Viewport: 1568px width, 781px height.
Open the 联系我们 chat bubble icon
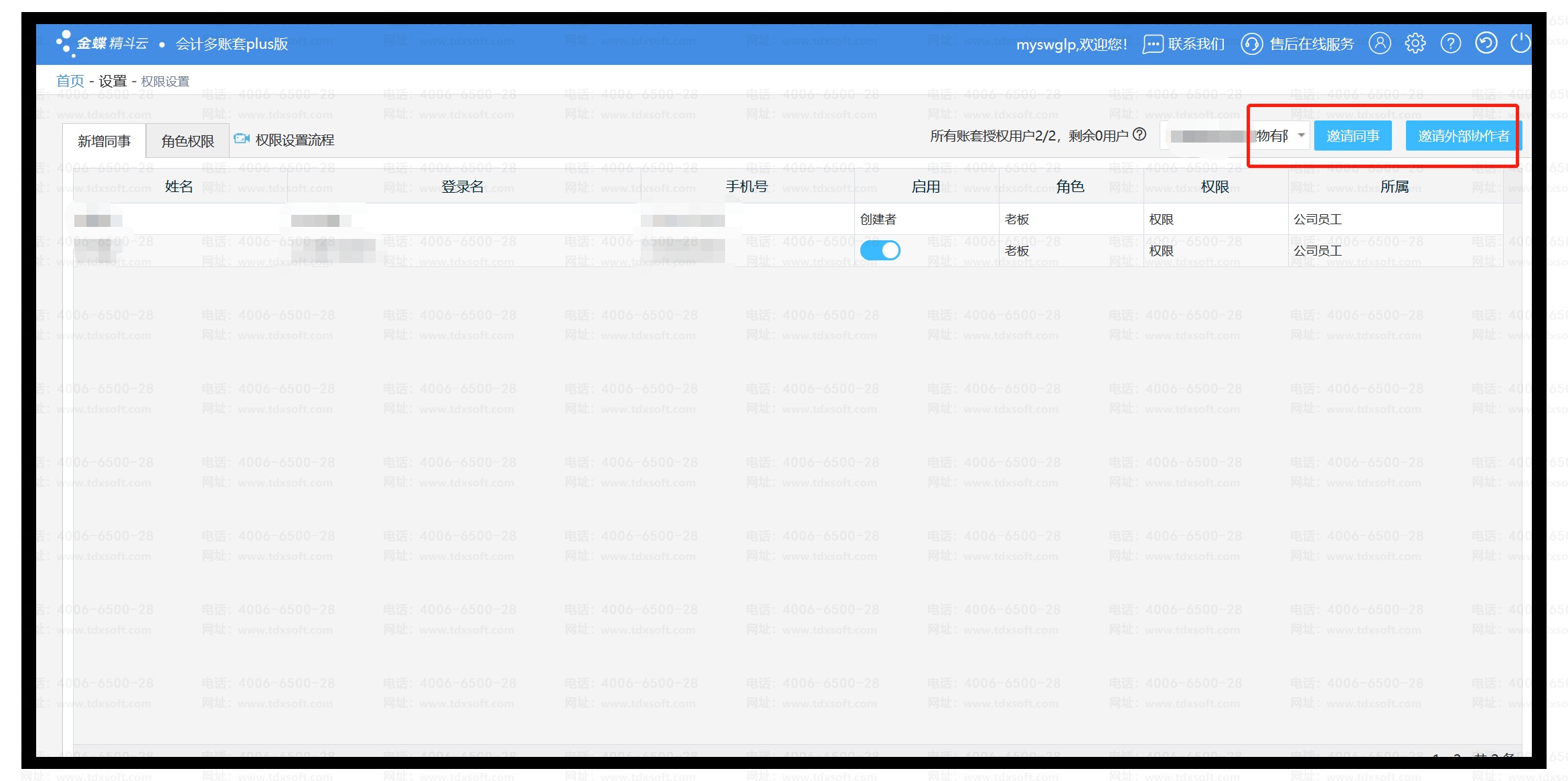pyautogui.click(x=1152, y=44)
